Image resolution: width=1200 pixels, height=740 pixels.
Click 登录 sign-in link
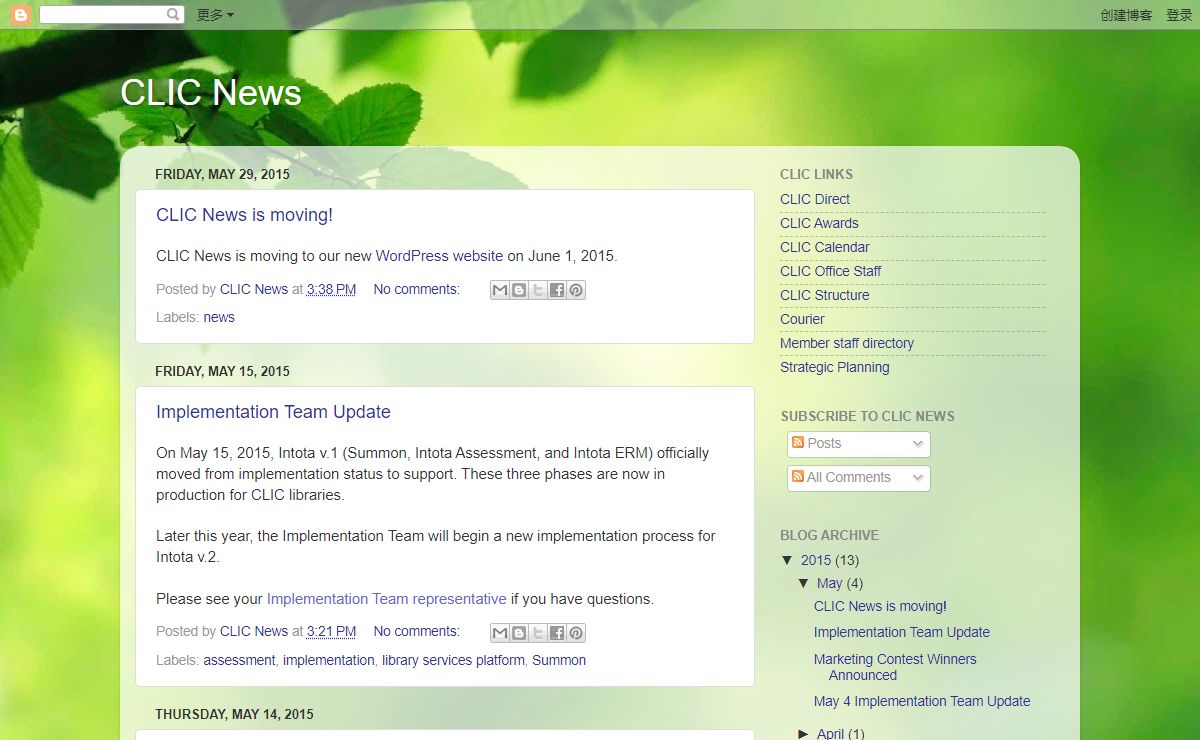pos(1179,15)
